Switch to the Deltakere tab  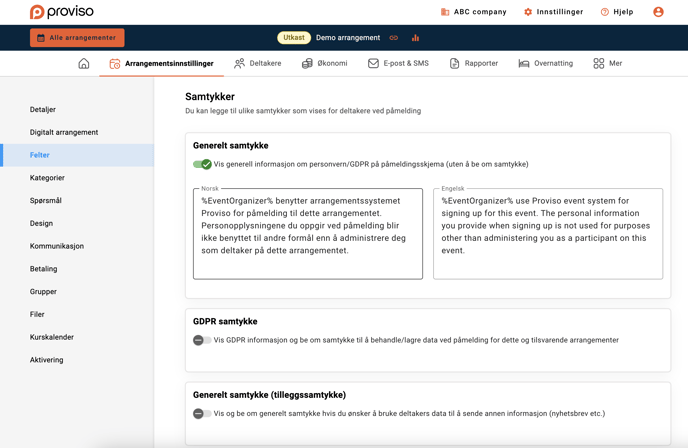click(x=257, y=63)
